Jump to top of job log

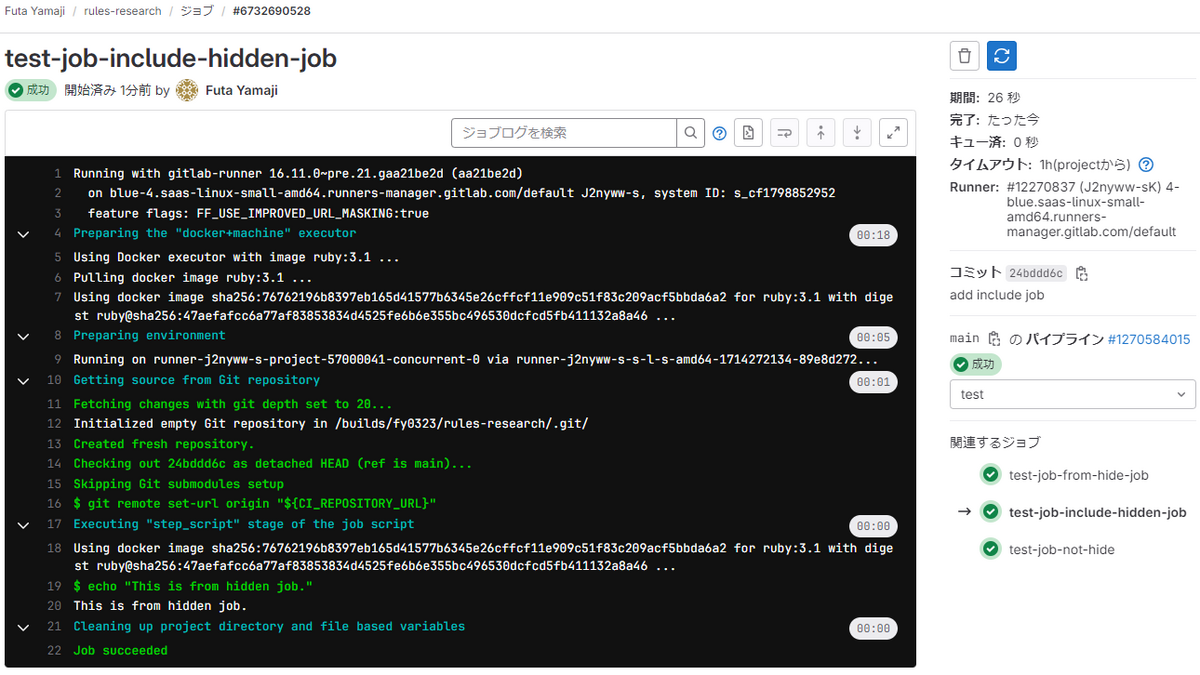[820, 133]
